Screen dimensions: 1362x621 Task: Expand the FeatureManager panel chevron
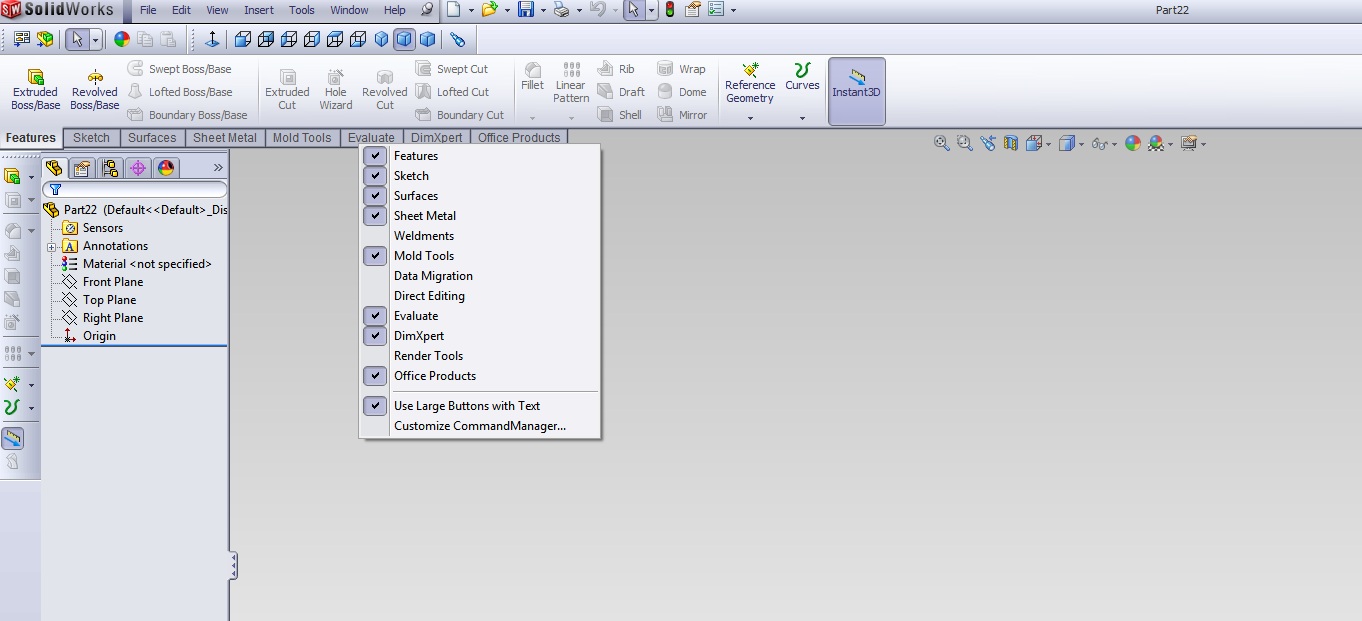[218, 168]
